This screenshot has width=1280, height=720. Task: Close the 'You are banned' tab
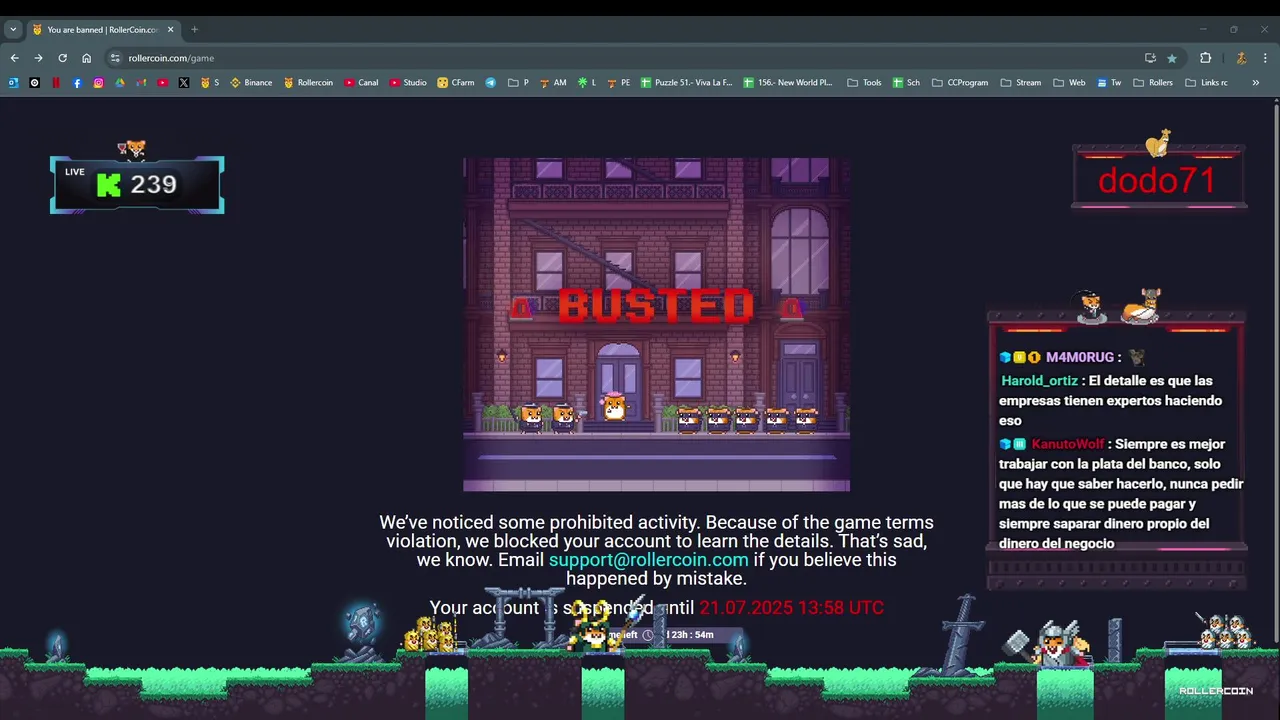point(170,29)
